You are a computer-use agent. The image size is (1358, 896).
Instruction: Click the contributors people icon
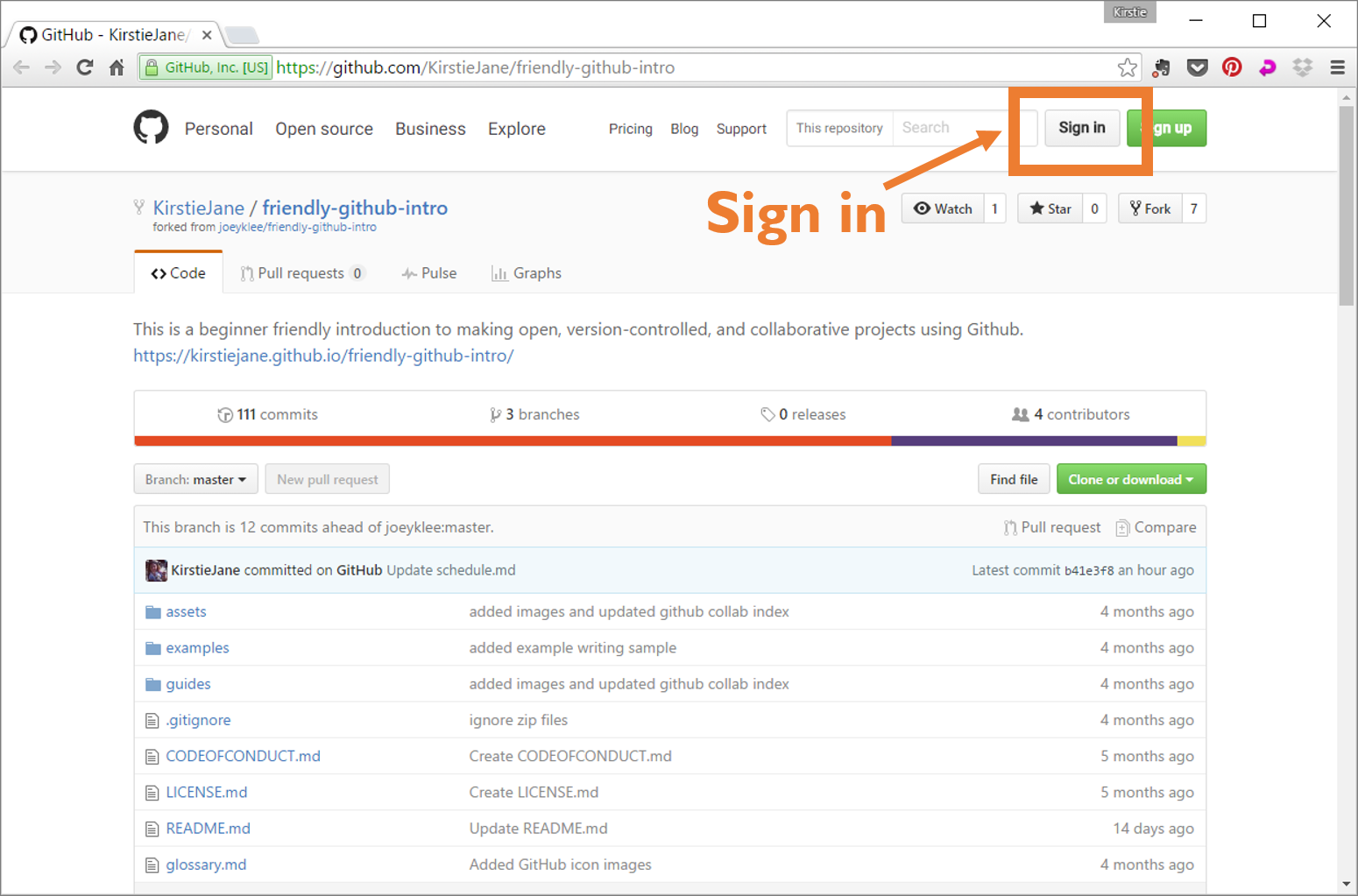tap(1021, 414)
